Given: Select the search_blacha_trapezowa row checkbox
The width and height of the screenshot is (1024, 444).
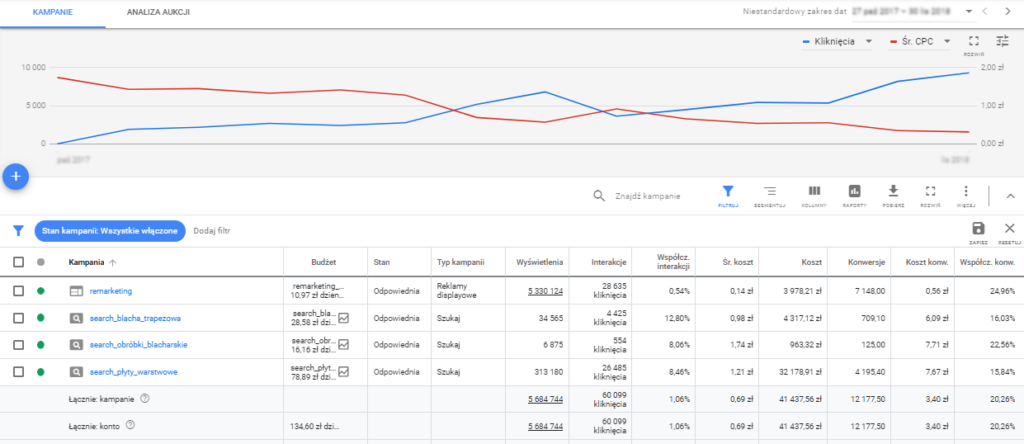Looking at the screenshot, I should pos(19,318).
